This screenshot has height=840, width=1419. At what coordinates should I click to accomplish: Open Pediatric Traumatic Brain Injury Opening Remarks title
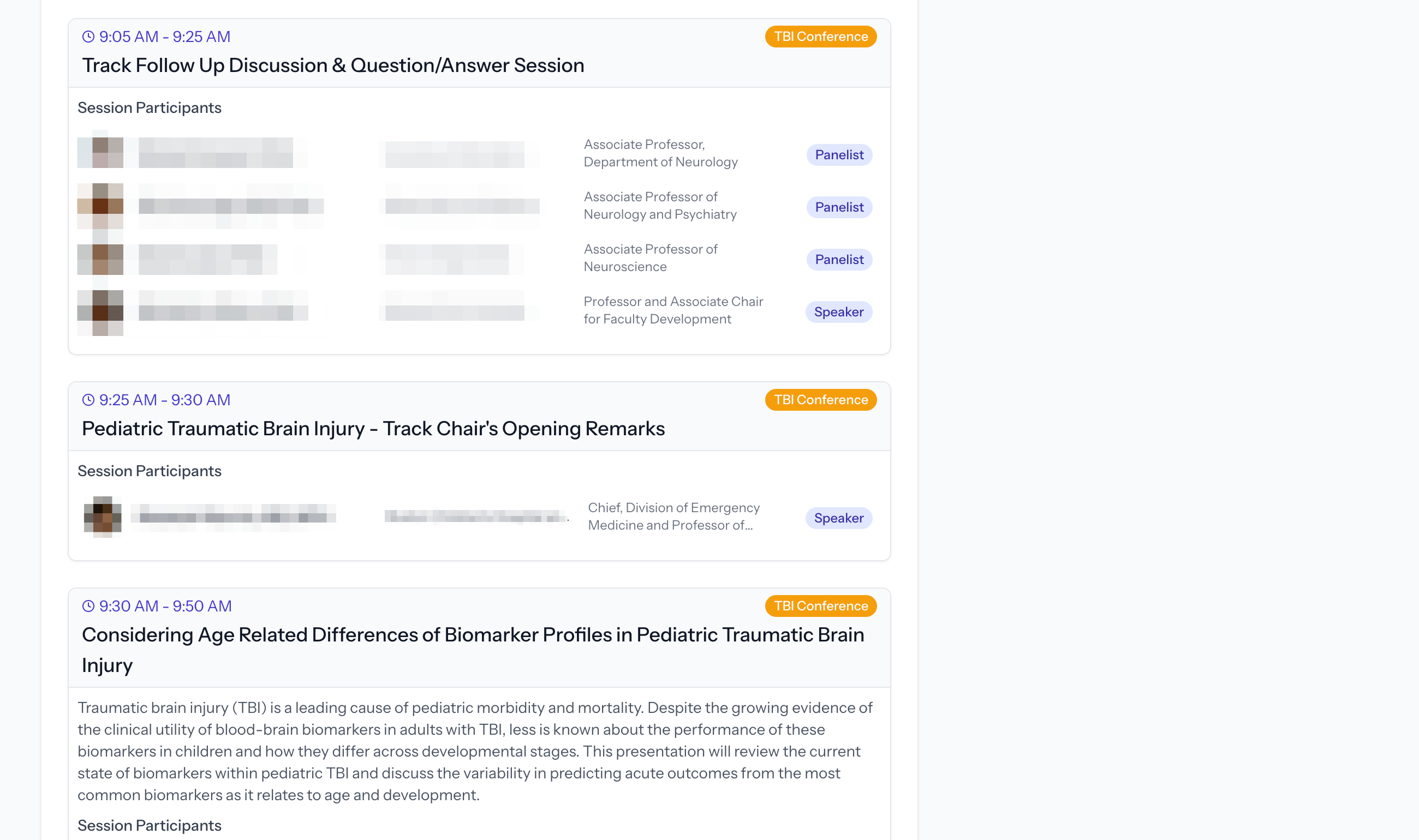pos(373,429)
